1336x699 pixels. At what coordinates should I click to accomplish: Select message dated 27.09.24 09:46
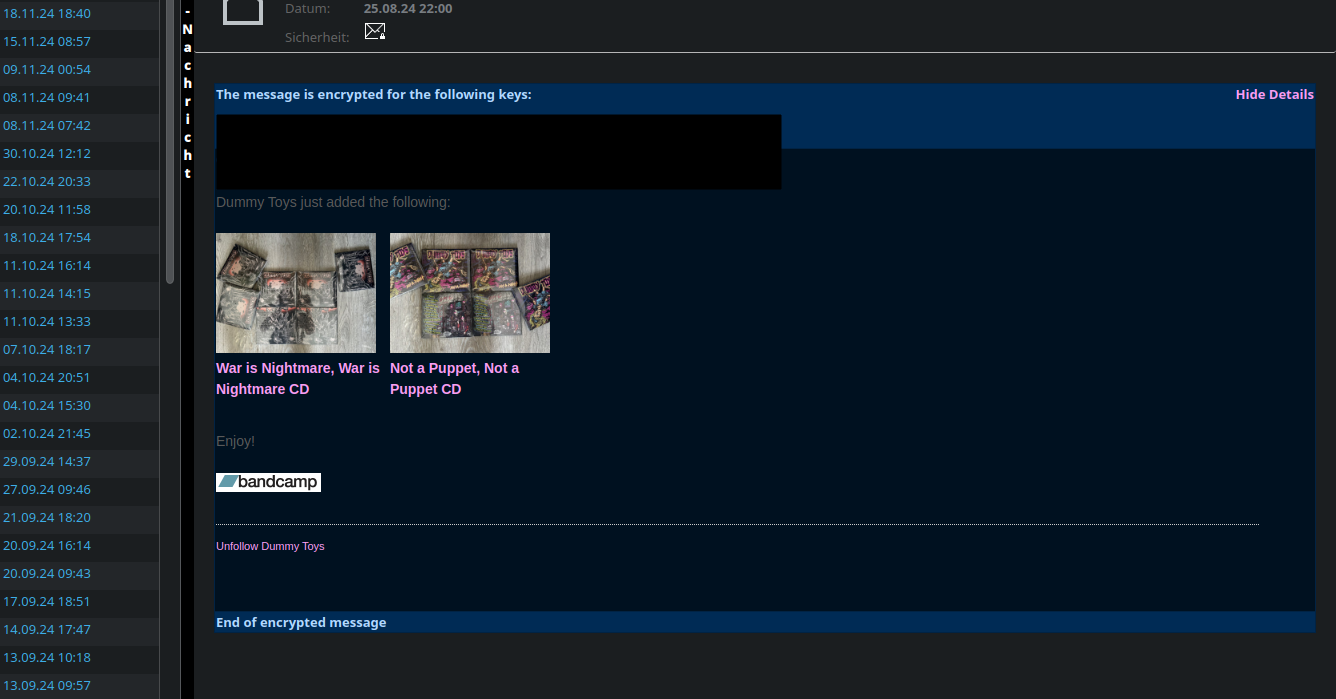(80, 490)
